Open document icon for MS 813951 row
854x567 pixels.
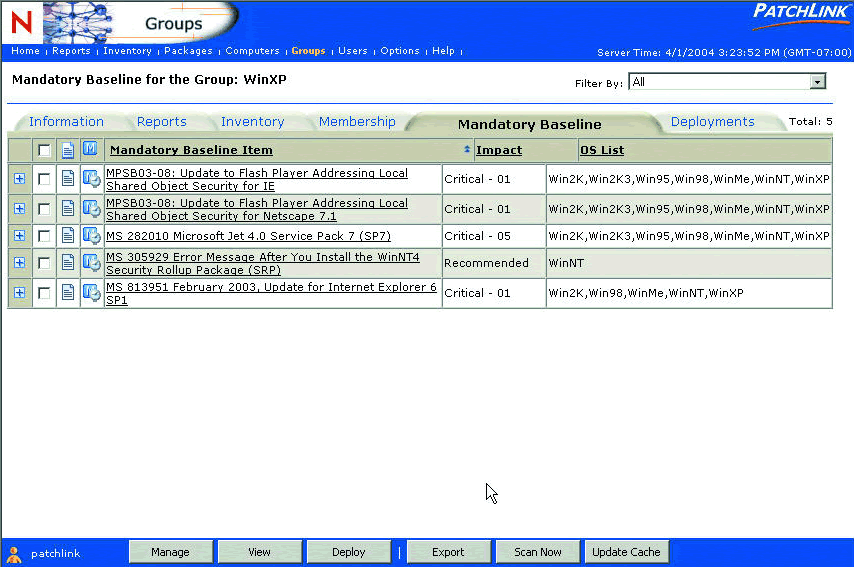pos(68,292)
